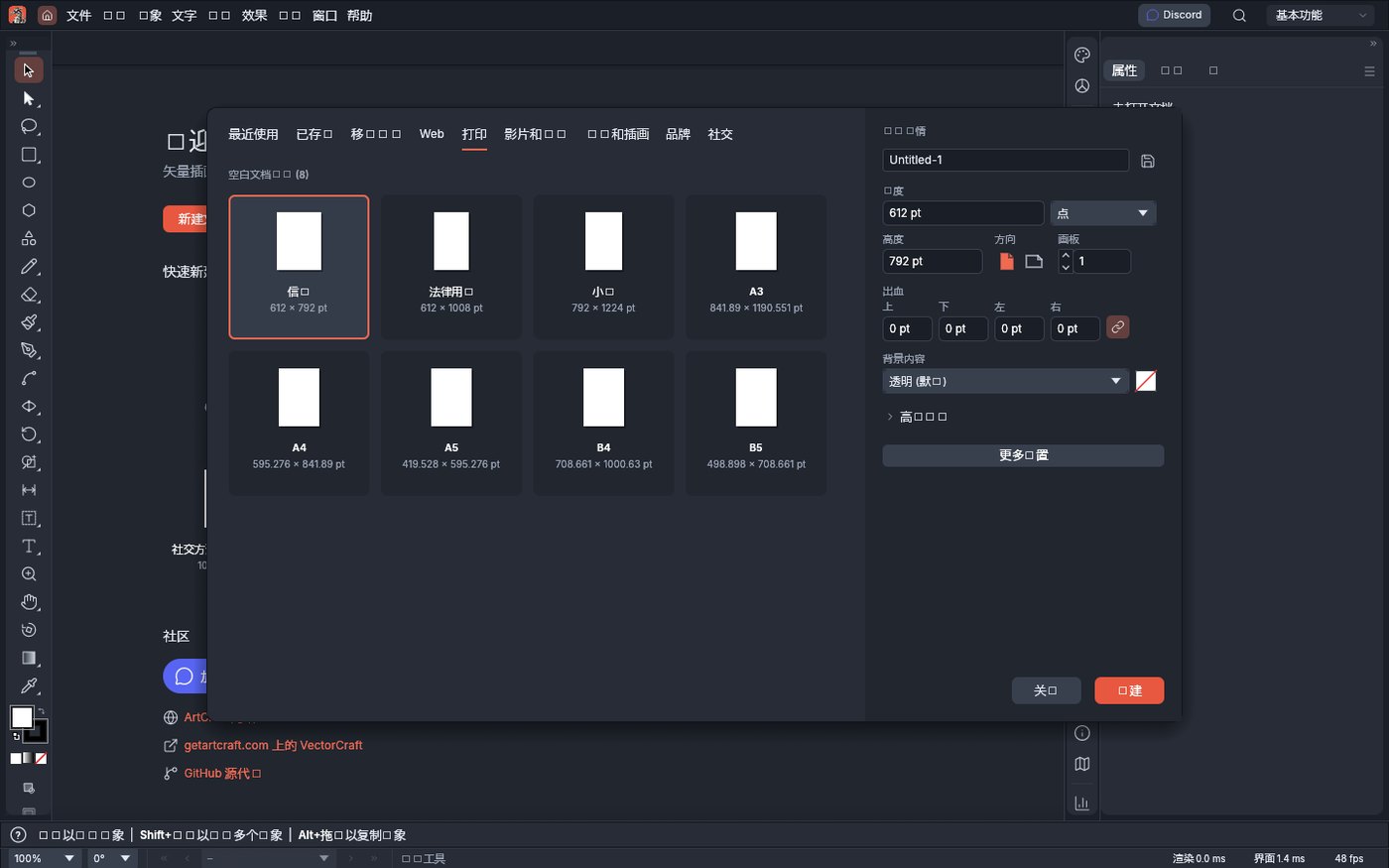Select the Pencil tool
Viewport: 1389px width, 868px height.
click(x=29, y=267)
